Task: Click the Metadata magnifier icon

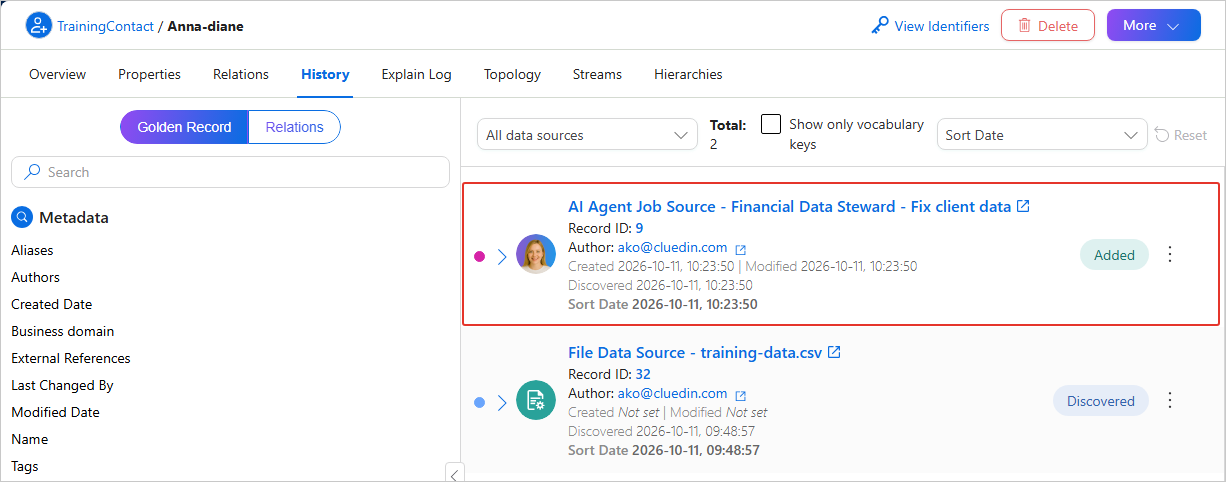Action: coord(22,217)
